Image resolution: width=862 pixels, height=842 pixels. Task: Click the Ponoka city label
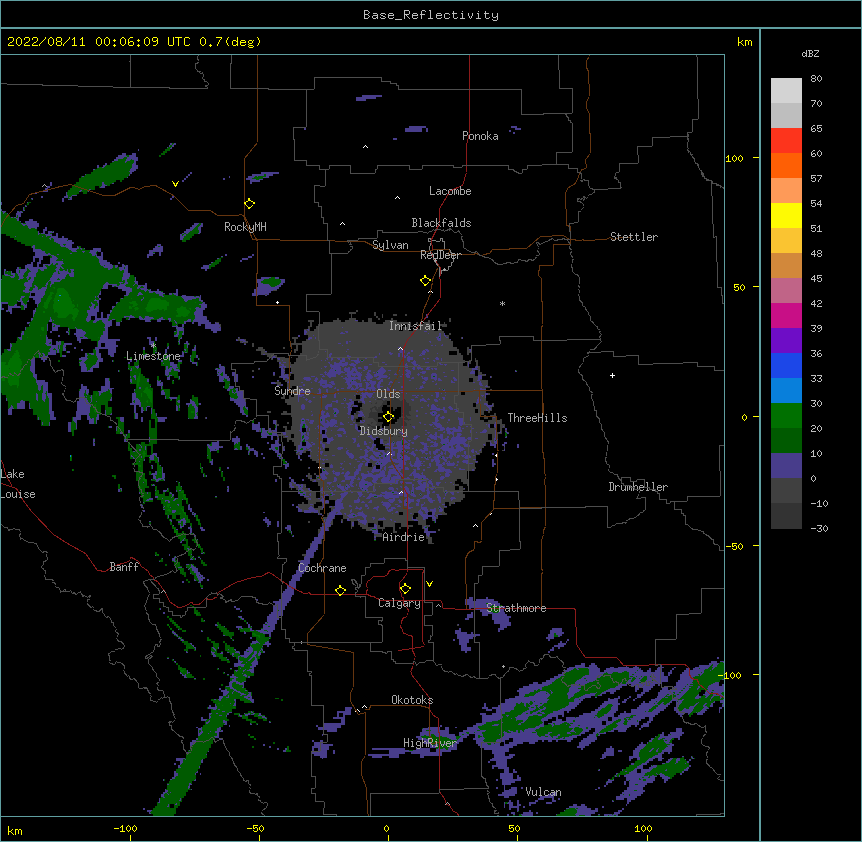480,136
